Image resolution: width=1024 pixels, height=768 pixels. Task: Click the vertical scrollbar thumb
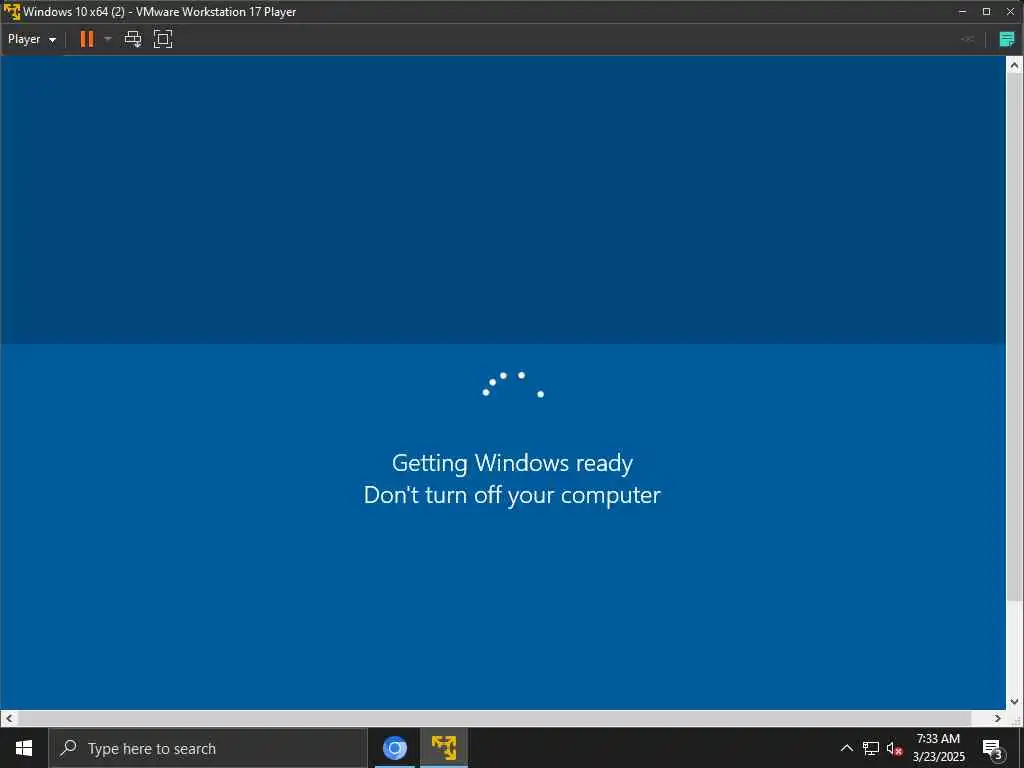1014,337
